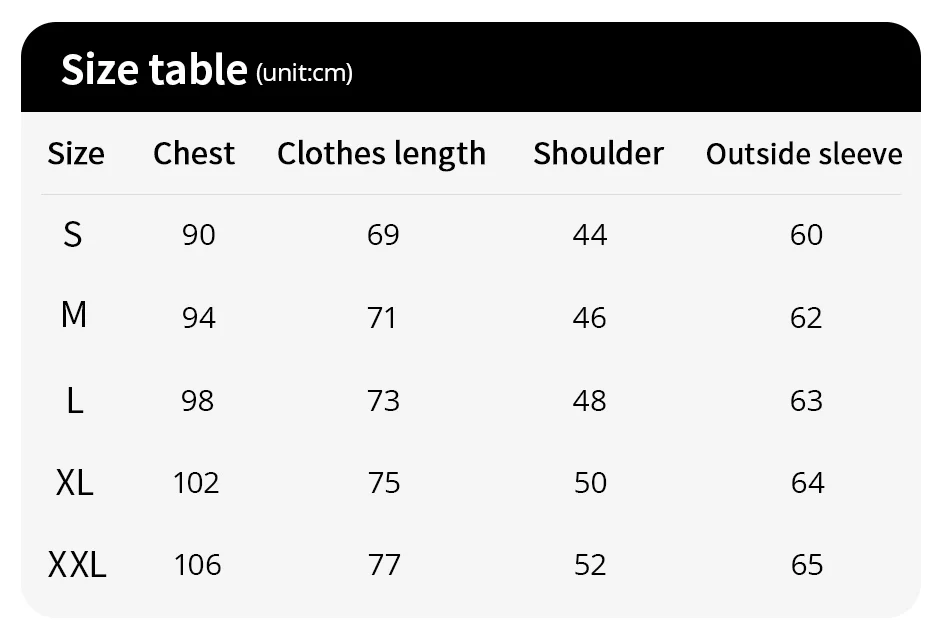Click the Shoulder column header
This screenshot has height=640, width=940.
coord(598,153)
